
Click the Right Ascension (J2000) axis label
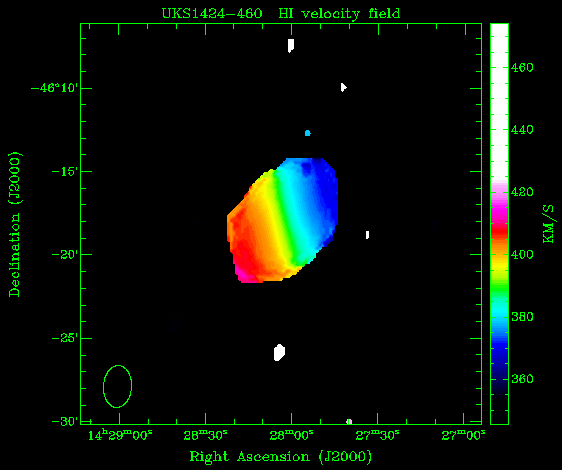(x=281, y=457)
